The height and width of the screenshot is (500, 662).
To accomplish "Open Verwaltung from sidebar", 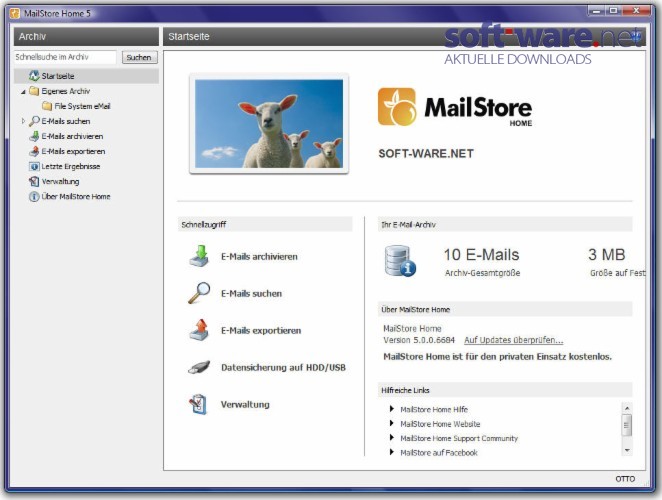I will click(x=60, y=182).
